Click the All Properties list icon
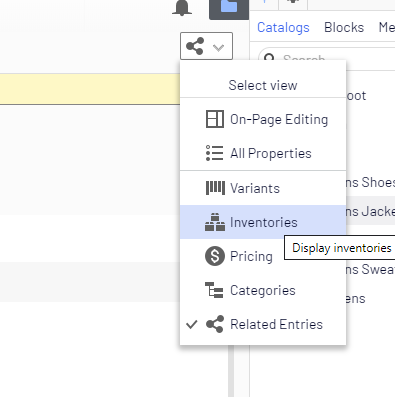This screenshot has width=395, height=397. coord(214,153)
